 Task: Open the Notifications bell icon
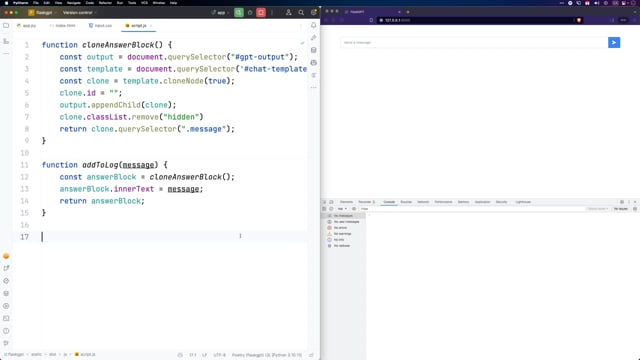click(313, 25)
